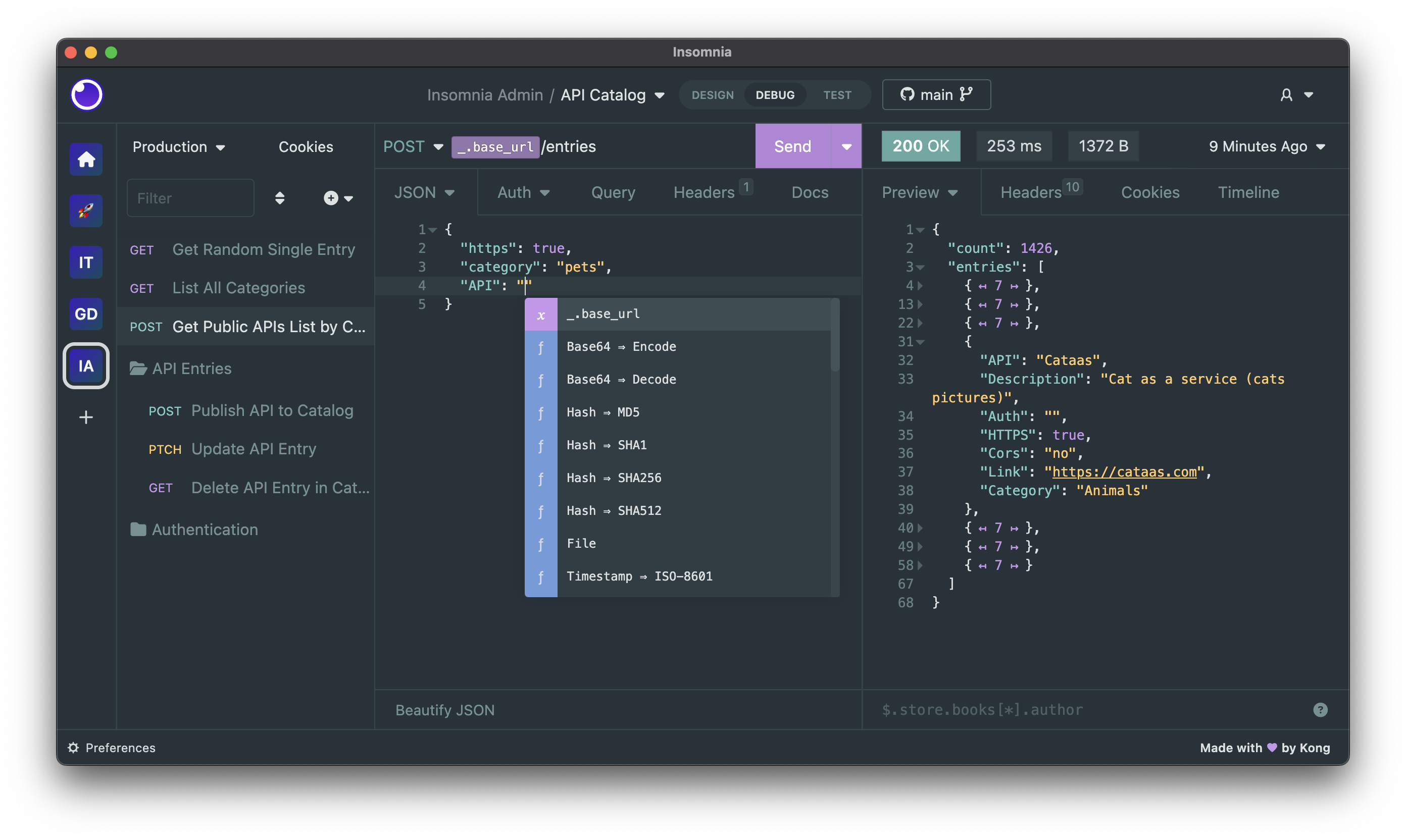The image size is (1406, 840).
Task: Open the main branch switcher
Action: point(935,94)
